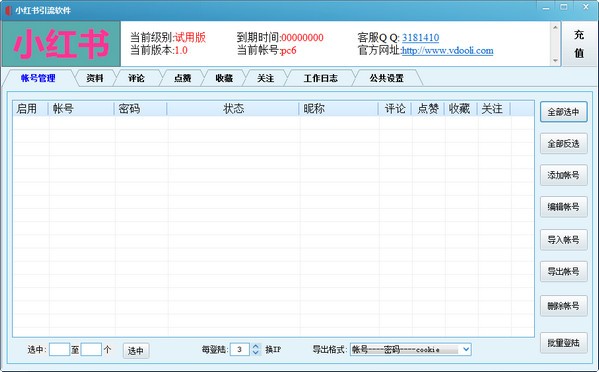Viewport: 599px width, 372px height.
Task: Click the 状态 column header
Action: tap(233, 108)
